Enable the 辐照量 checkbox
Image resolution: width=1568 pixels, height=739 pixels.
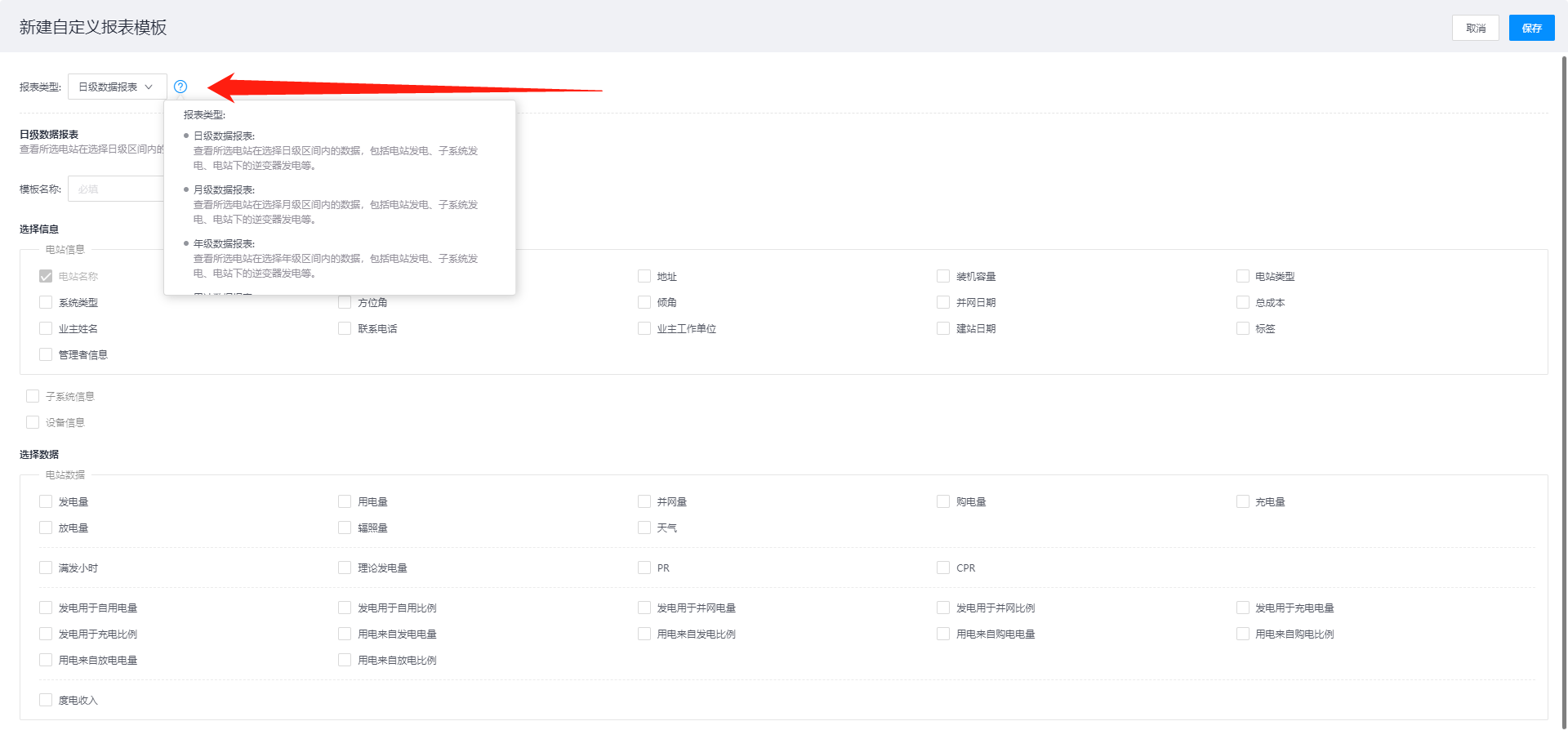coord(345,528)
